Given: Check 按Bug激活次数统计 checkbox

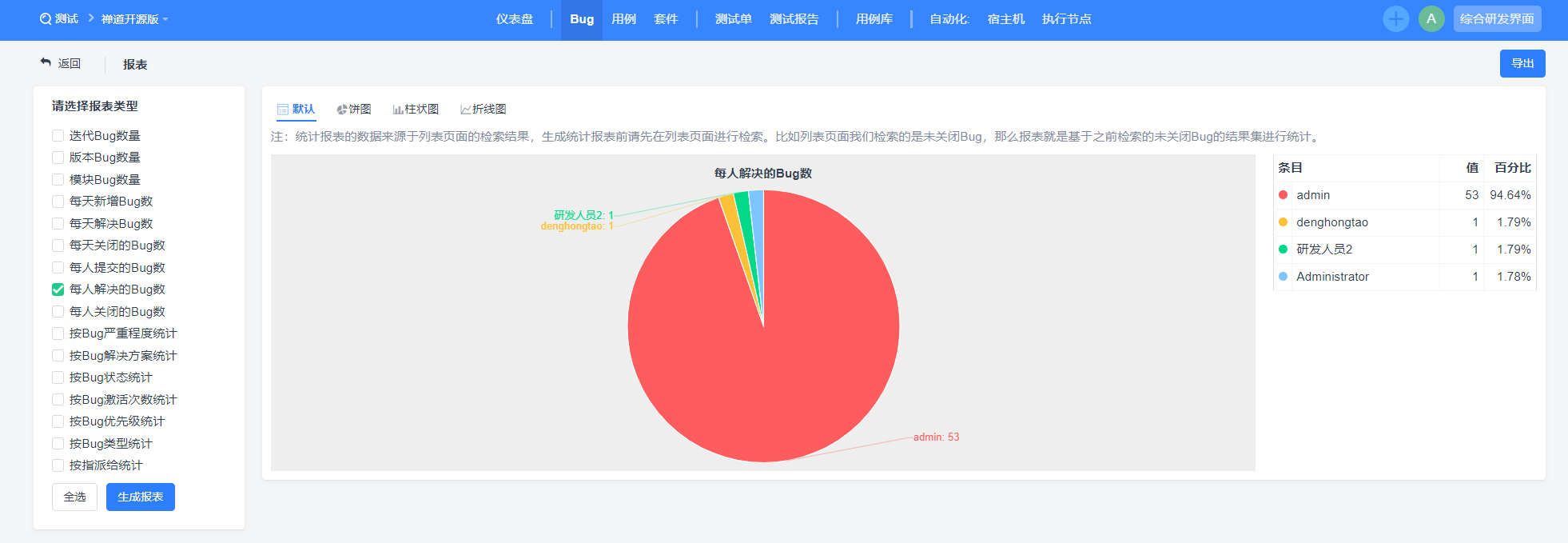Looking at the screenshot, I should pyautogui.click(x=58, y=400).
